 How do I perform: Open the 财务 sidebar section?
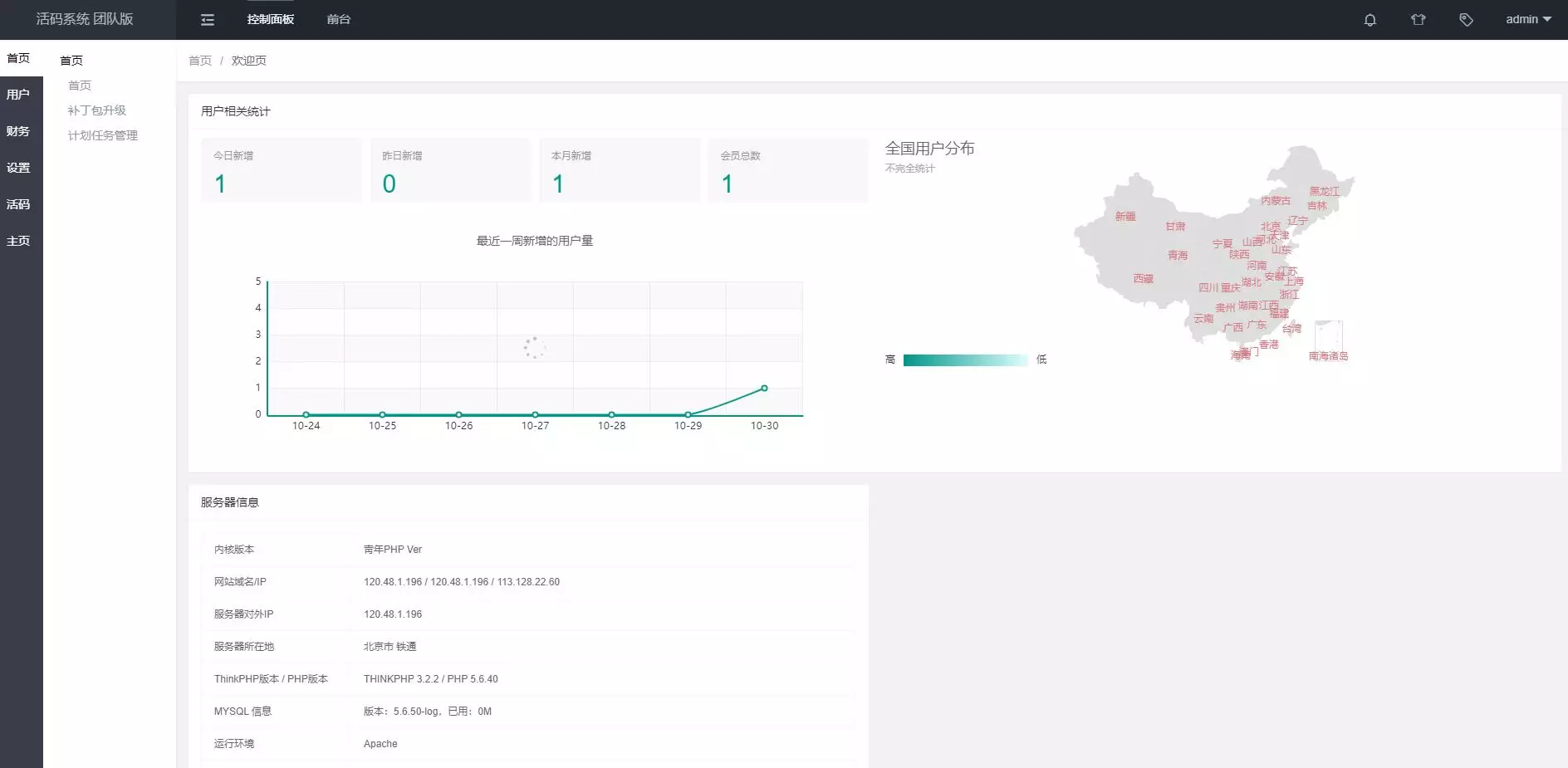coord(18,130)
